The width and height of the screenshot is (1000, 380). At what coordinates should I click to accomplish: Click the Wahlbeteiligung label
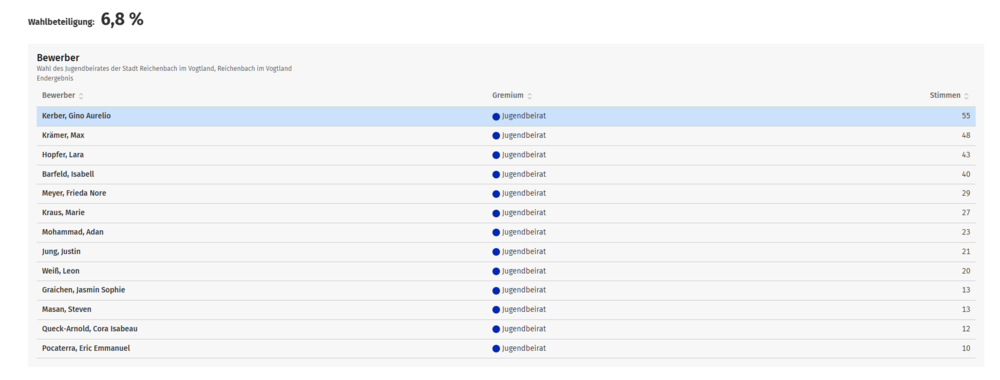61,22
